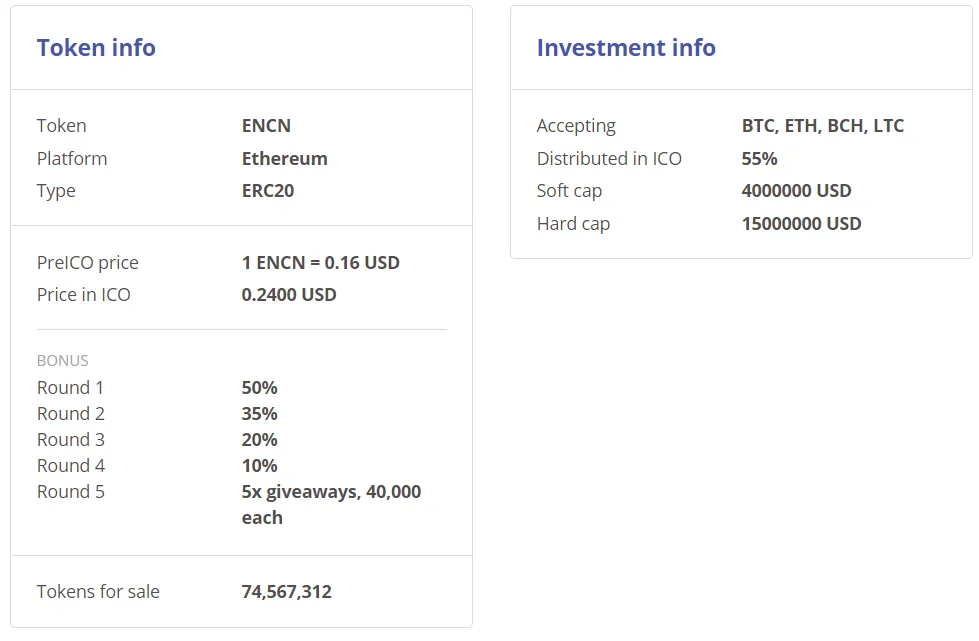Select the Soft cap 4000000 USD value

pyautogui.click(x=797, y=190)
